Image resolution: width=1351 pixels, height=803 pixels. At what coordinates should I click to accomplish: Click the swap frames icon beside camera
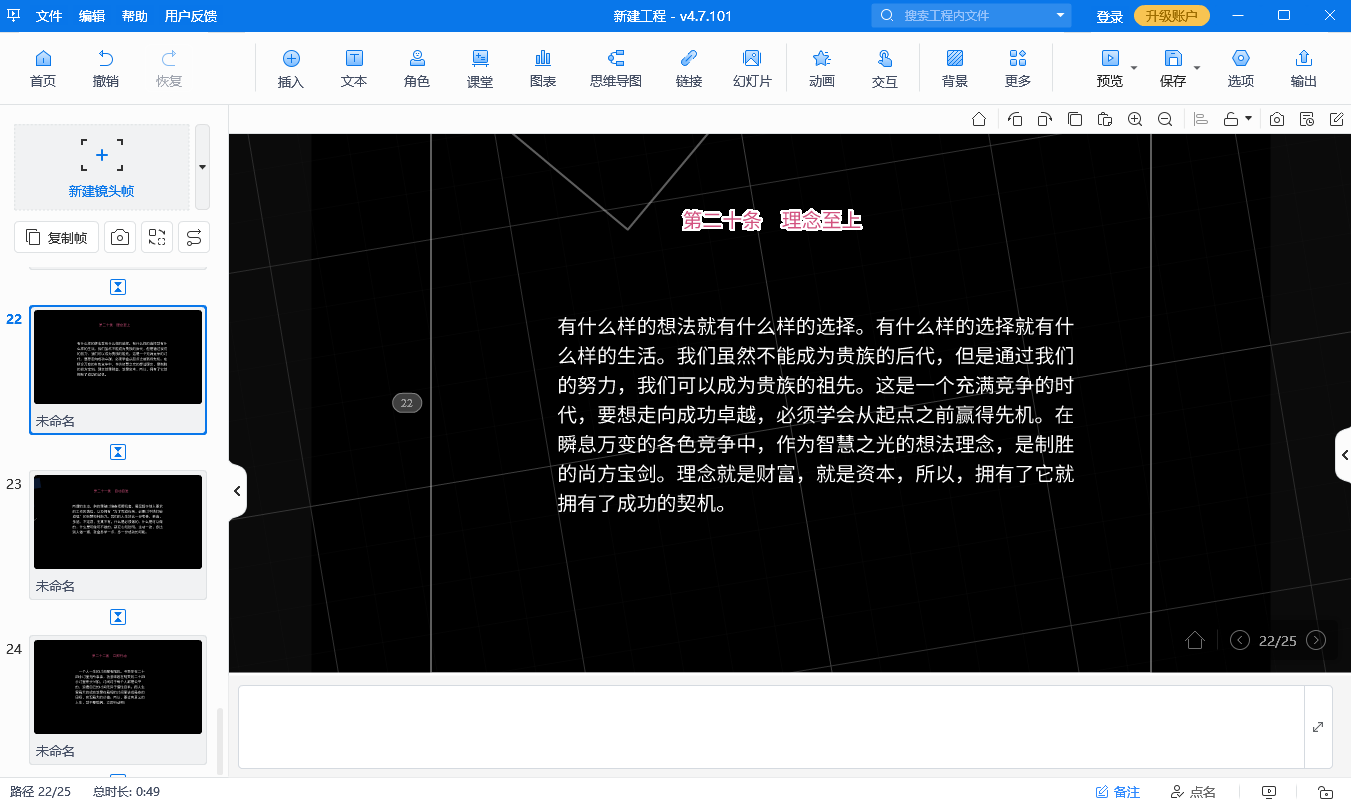click(157, 237)
